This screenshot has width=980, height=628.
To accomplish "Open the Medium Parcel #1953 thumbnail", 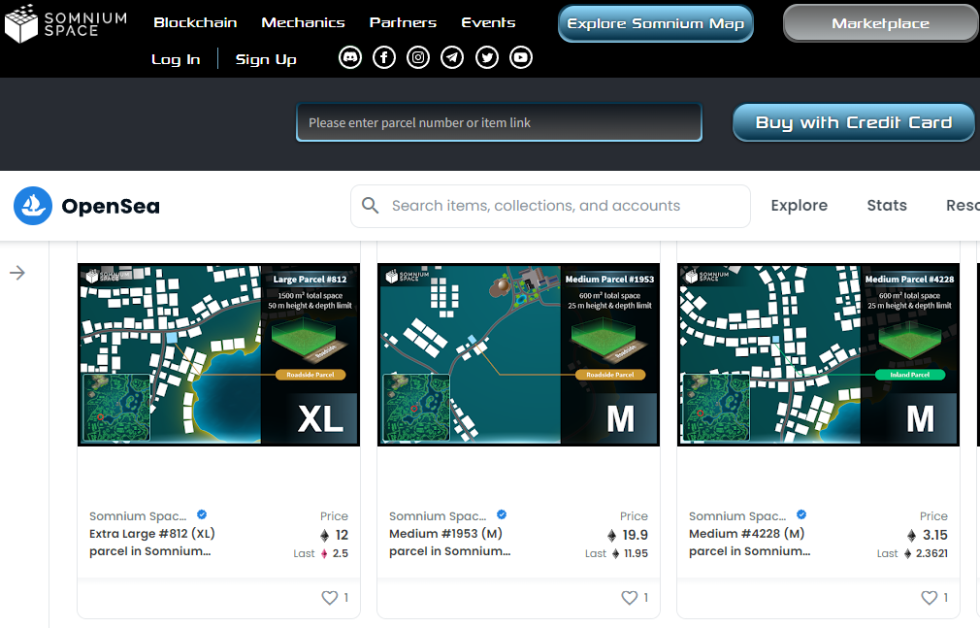I will pos(518,354).
